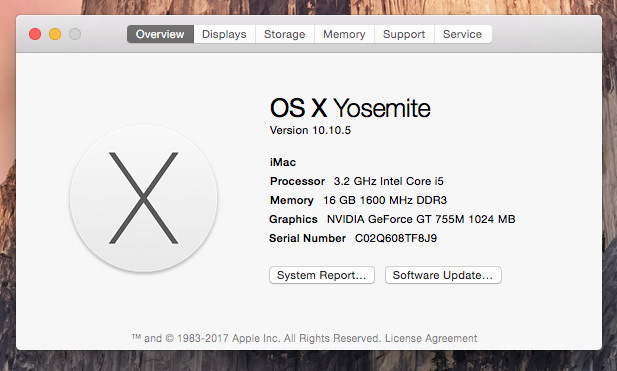Open the Displays tab
The image size is (617, 371).
(x=224, y=34)
